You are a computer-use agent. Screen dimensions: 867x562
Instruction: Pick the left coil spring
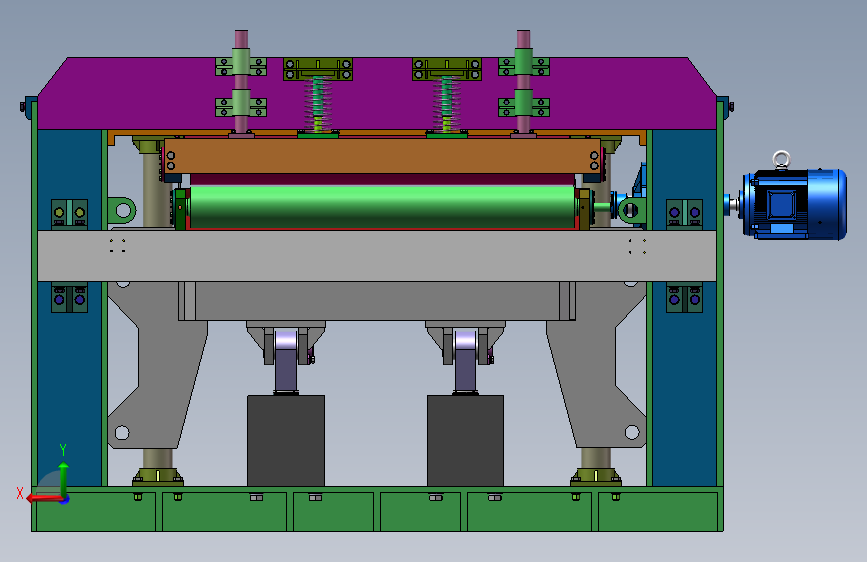(x=317, y=105)
